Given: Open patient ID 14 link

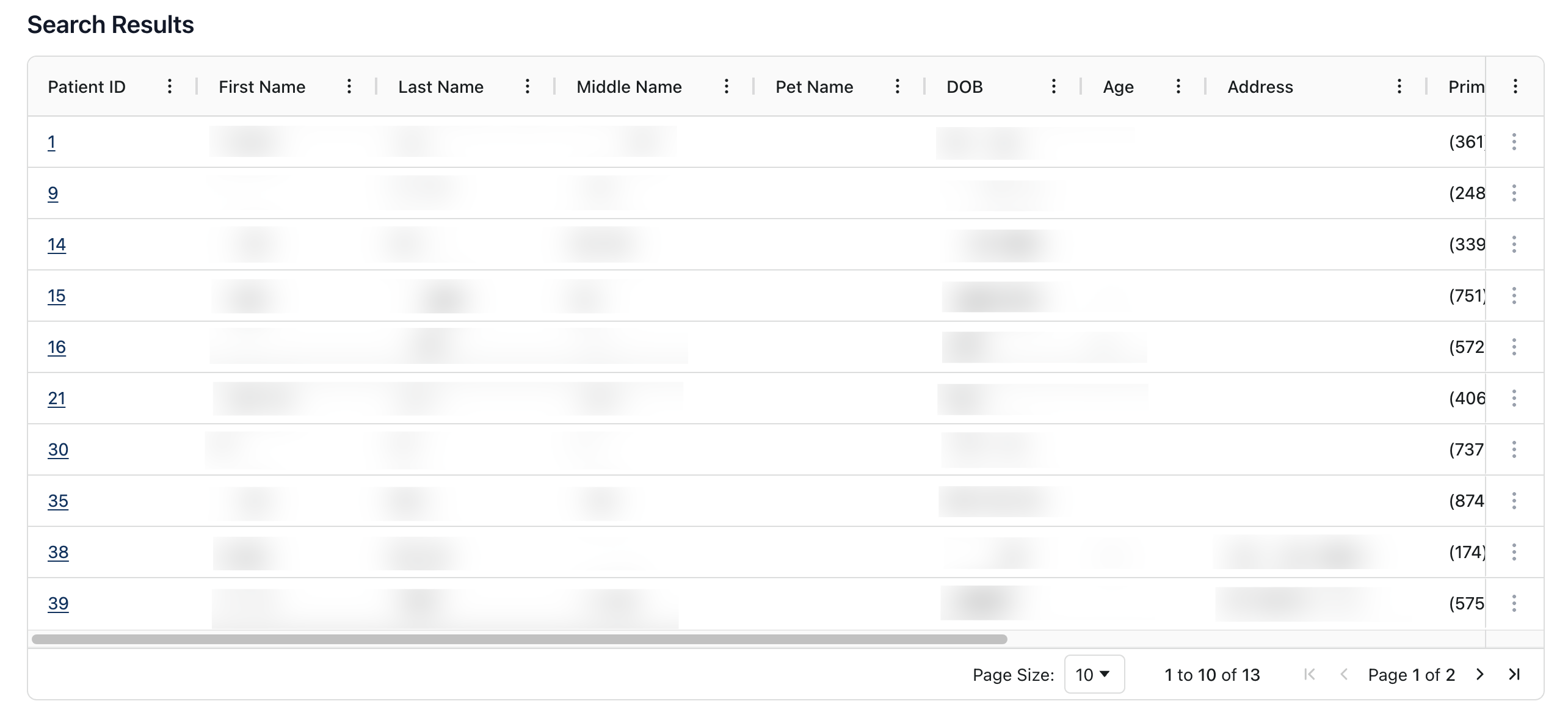Looking at the screenshot, I should (x=57, y=245).
